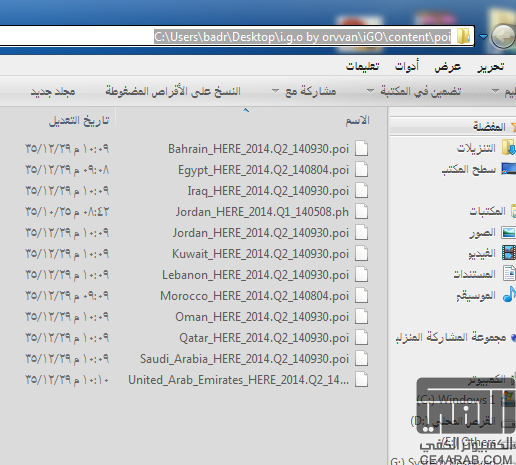The image size is (516, 465).
Task: Click the Egypt_HERE_2014.Q2_140804.poi file icon
Action: point(362,170)
